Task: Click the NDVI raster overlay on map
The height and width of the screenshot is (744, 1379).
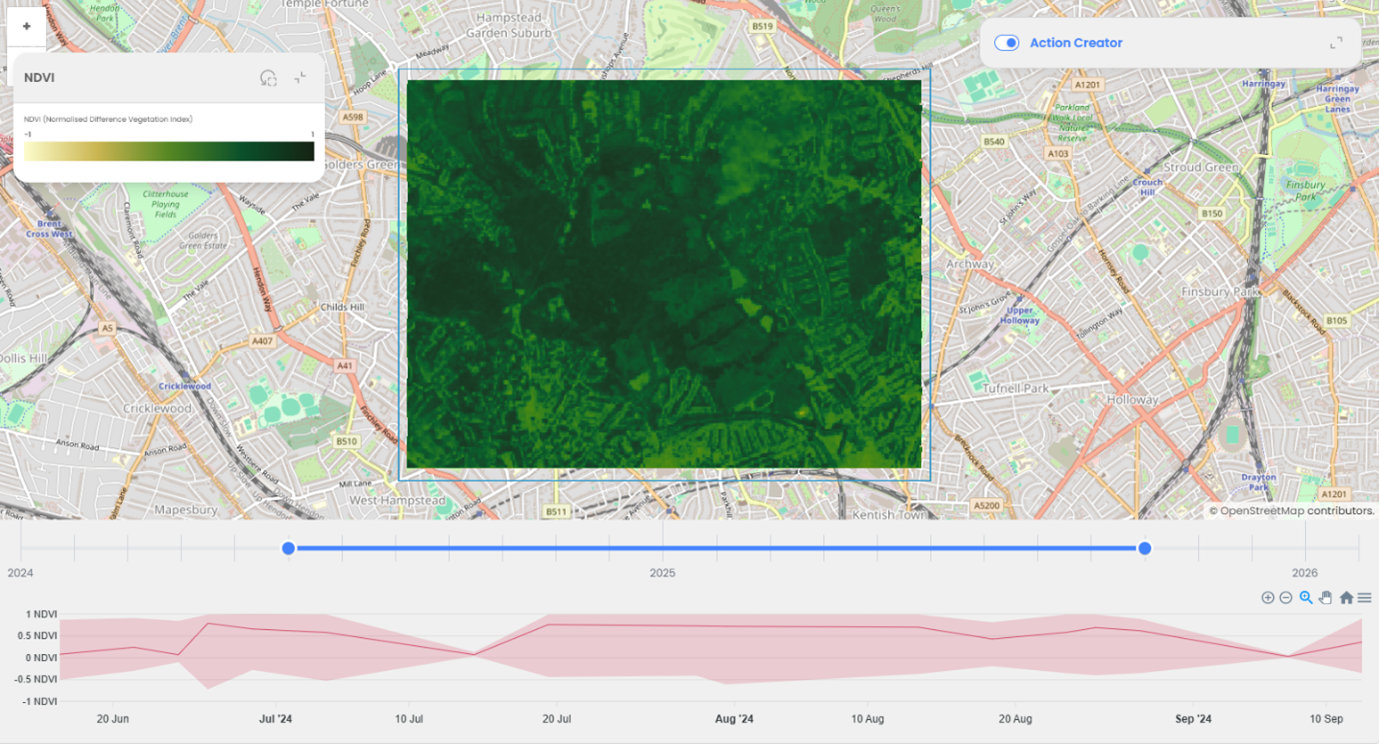Action: coord(664,274)
